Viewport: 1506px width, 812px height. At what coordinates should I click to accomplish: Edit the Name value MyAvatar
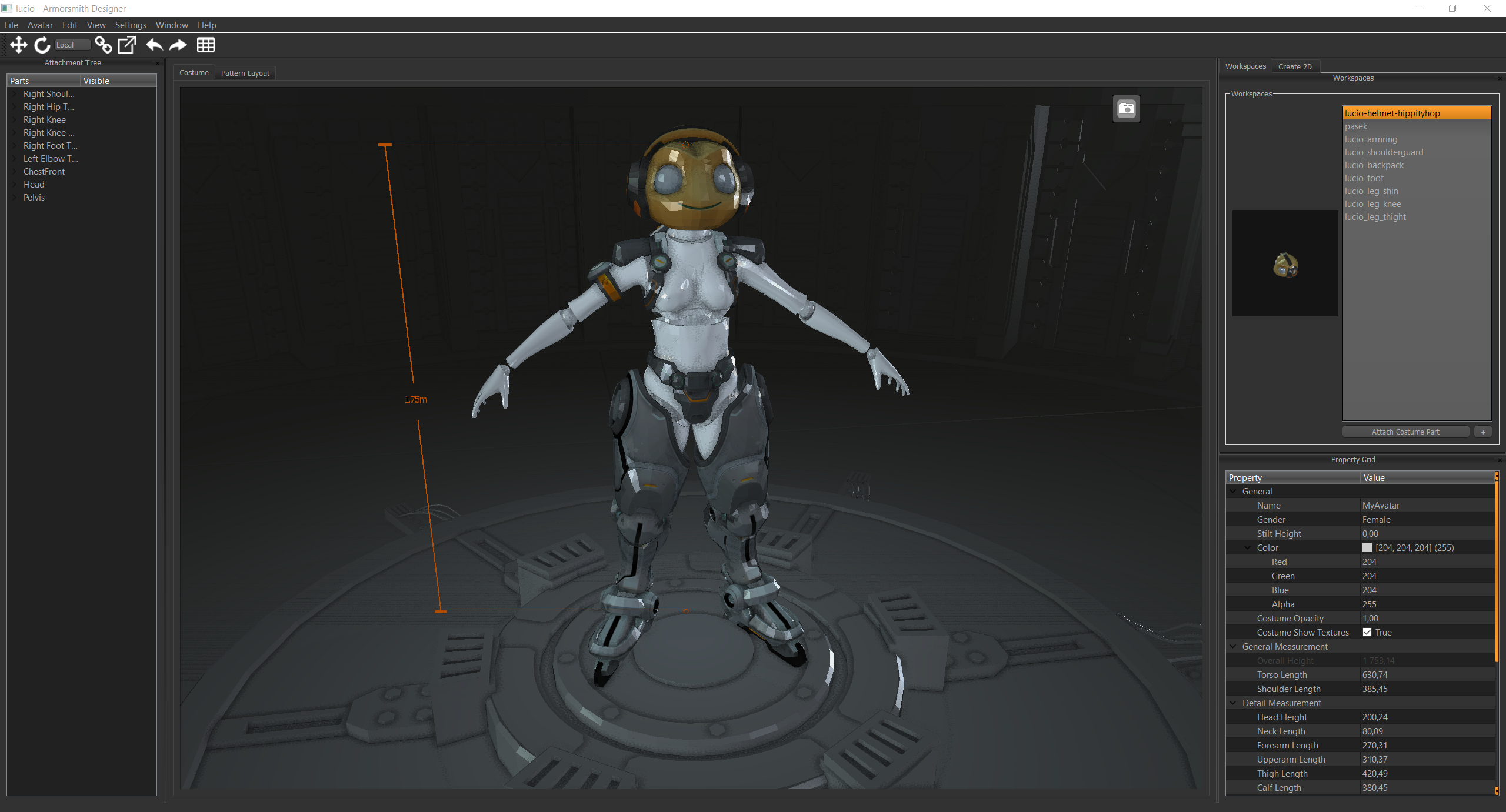coord(1427,505)
